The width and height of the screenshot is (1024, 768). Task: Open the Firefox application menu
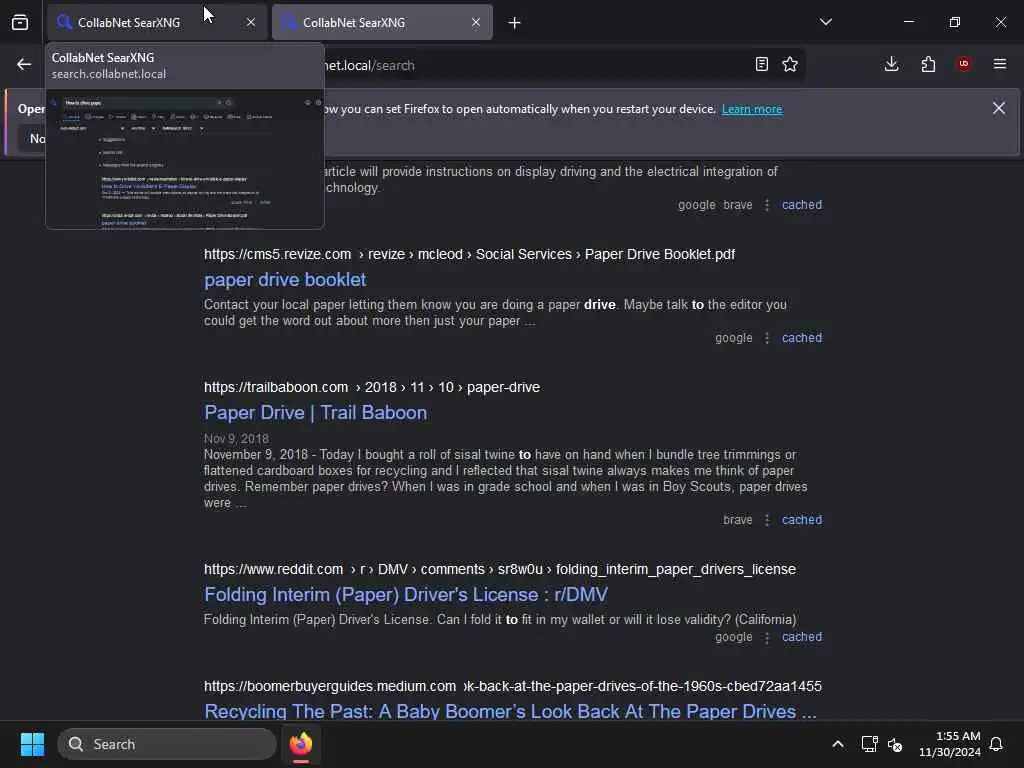(1000, 64)
